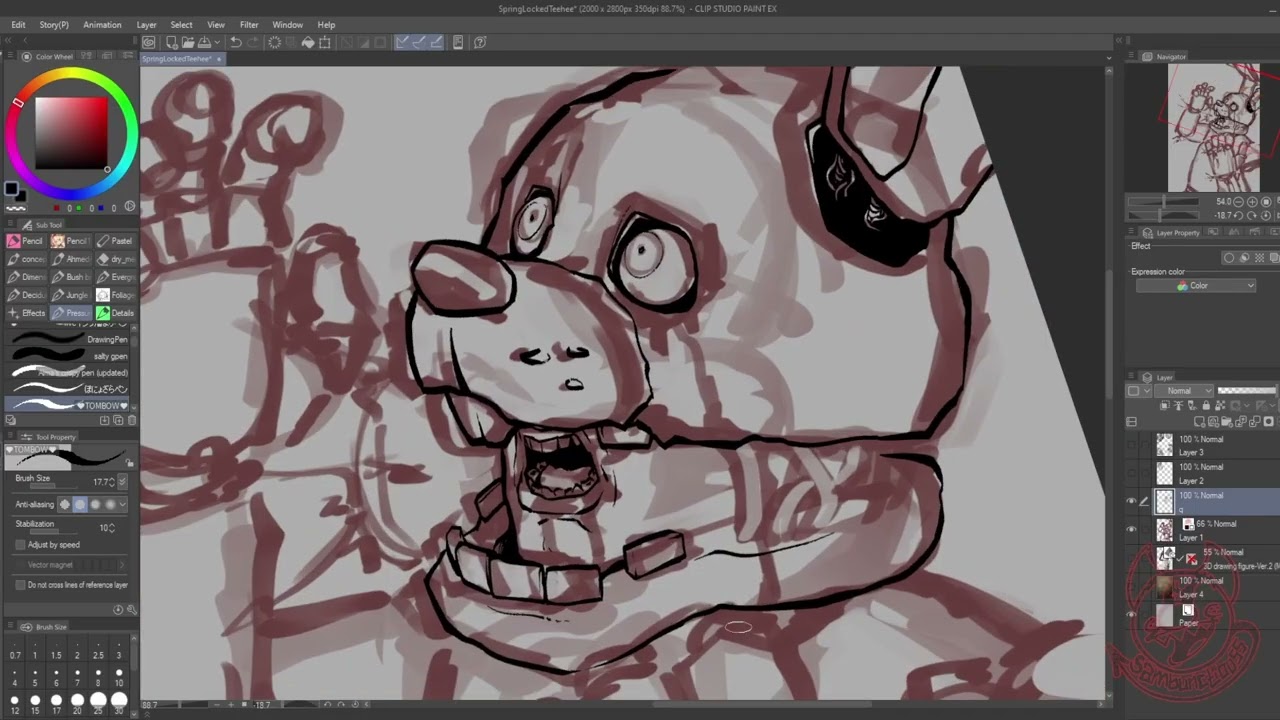Click the Clear layer dotted-circle icon
The height and width of the screenshot is (720, 1280).
click(x=274, y=42)
